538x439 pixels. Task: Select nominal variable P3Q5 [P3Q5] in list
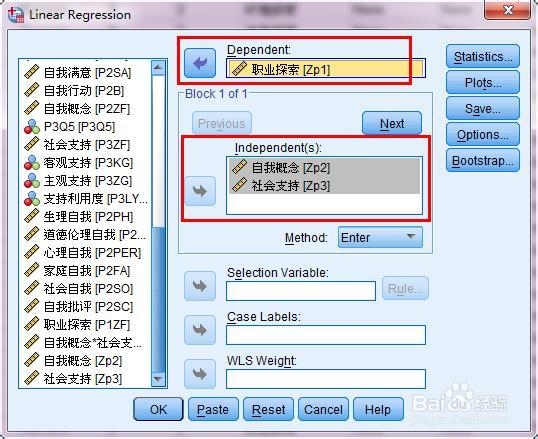[70, 127]
